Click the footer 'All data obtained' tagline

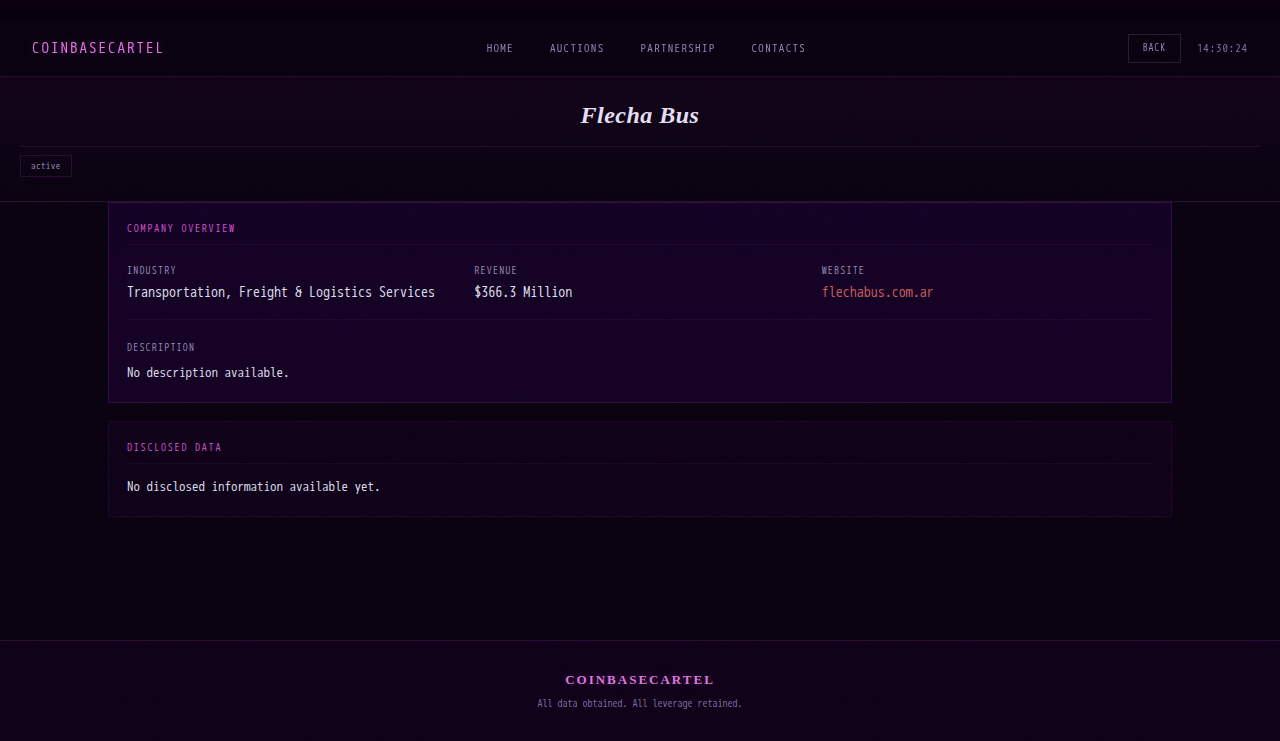coord(640,704)
